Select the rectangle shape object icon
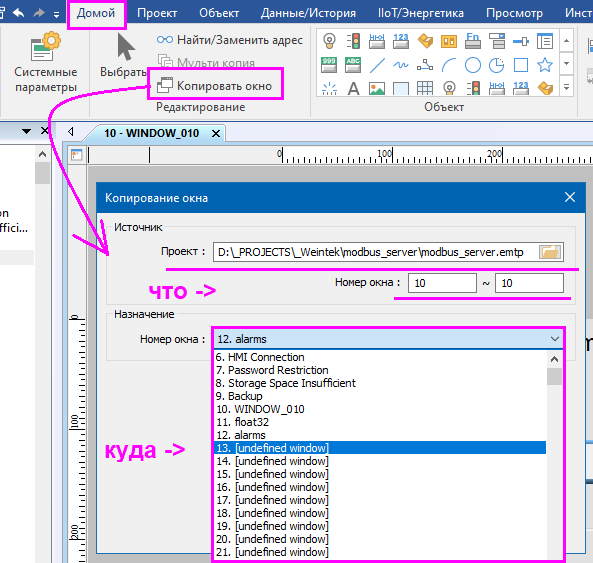 521,65
